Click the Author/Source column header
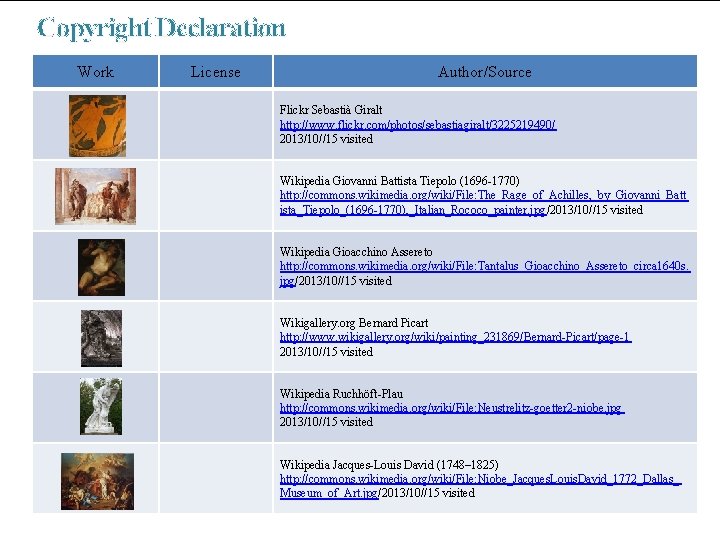Screen dimensions: 720x540 click(485, 72)
